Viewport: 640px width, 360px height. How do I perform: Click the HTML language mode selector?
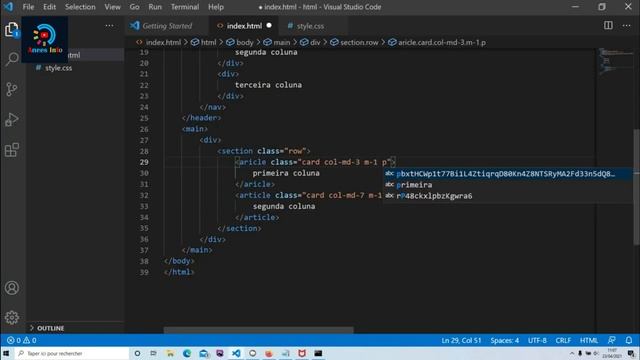(x=589, y=340)
